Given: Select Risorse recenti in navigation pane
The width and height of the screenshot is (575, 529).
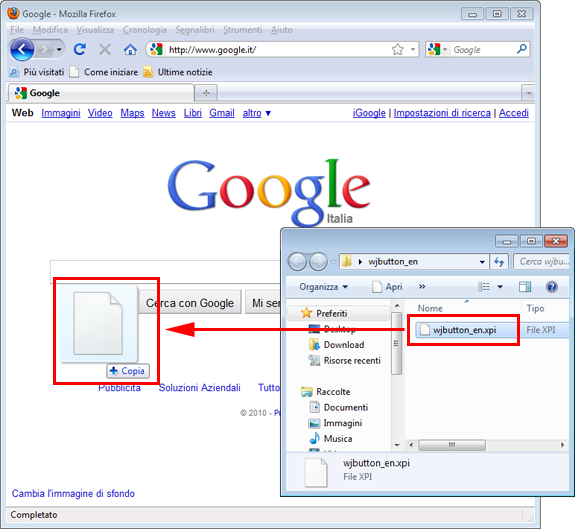Looking at the screenshot, I should point(345,360).
